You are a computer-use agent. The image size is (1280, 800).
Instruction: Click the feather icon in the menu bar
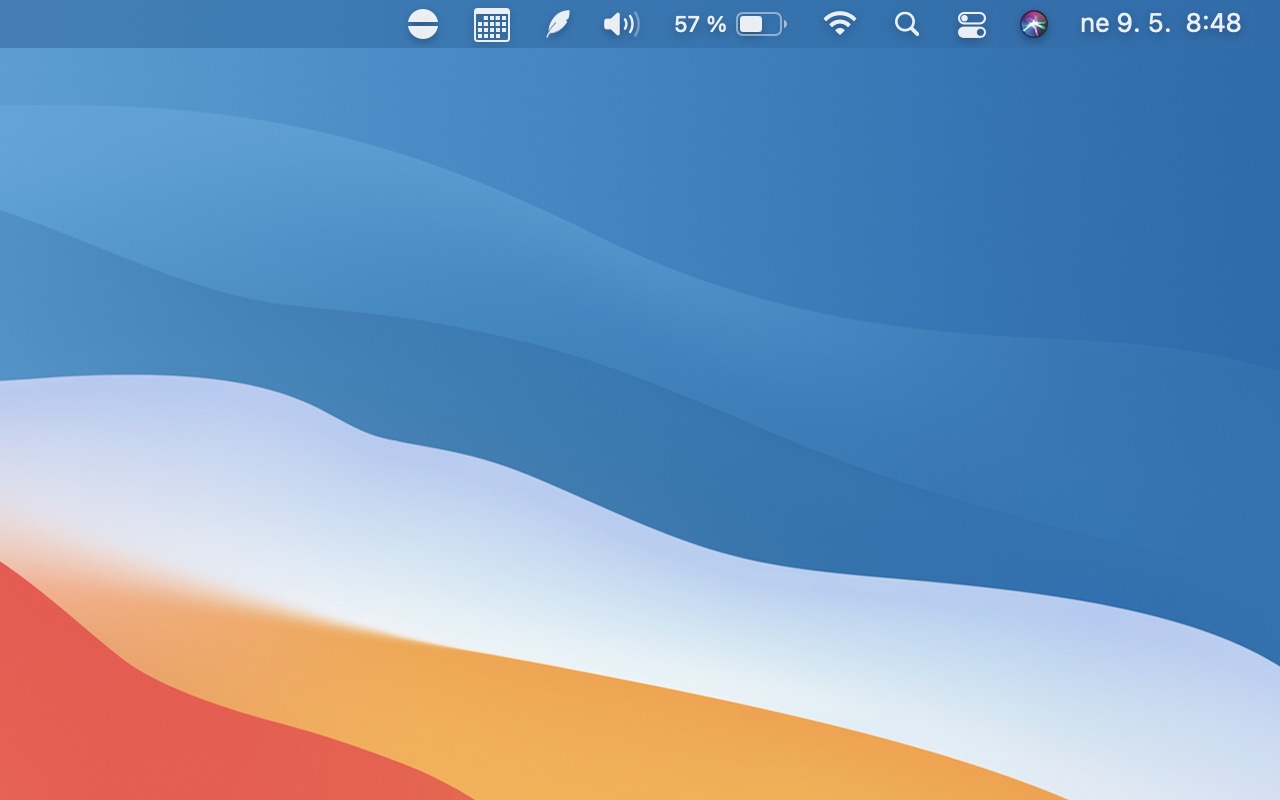pyautogui.click(x=558, y=24)
